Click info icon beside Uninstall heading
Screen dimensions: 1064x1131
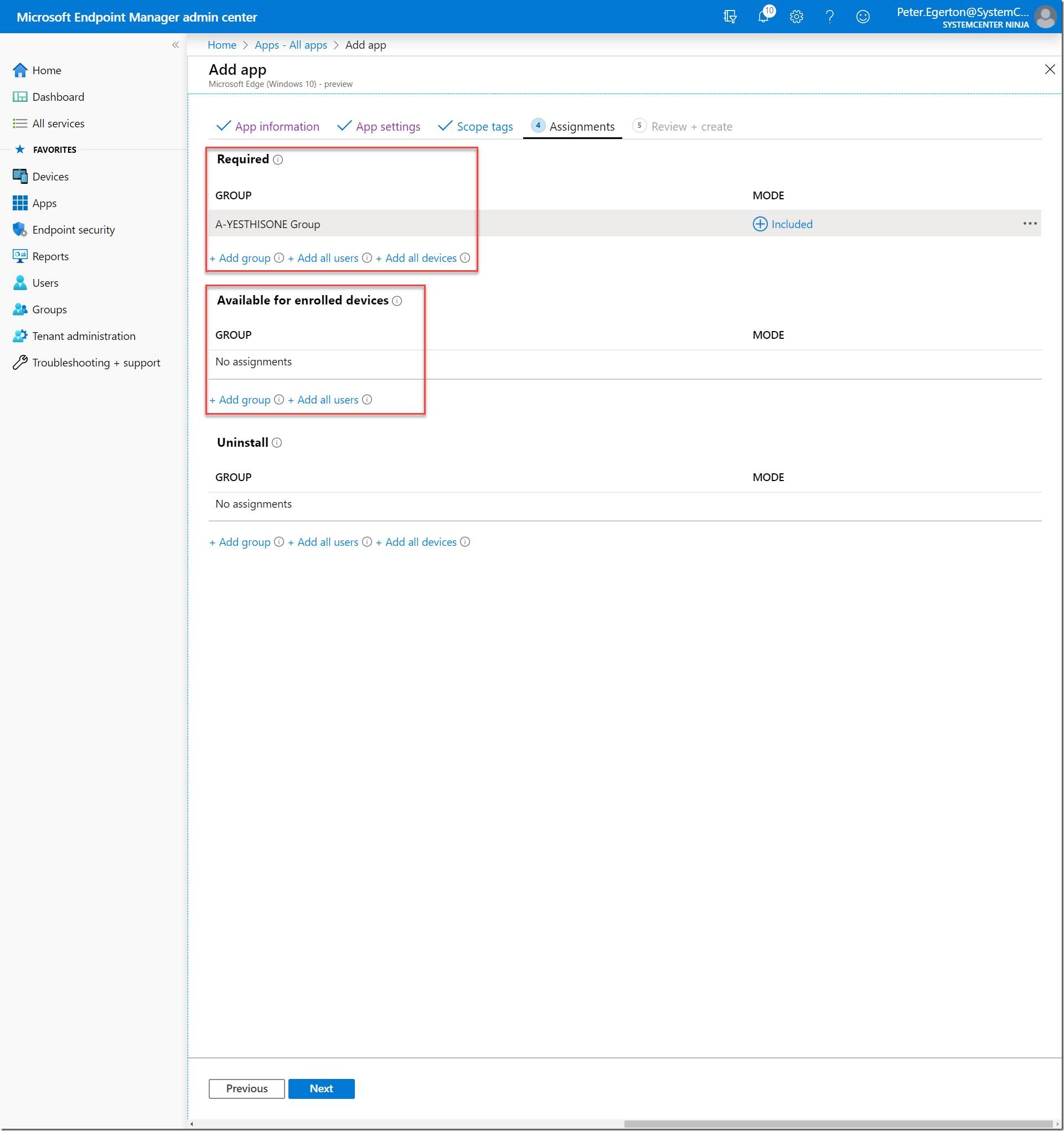(277, 443)
